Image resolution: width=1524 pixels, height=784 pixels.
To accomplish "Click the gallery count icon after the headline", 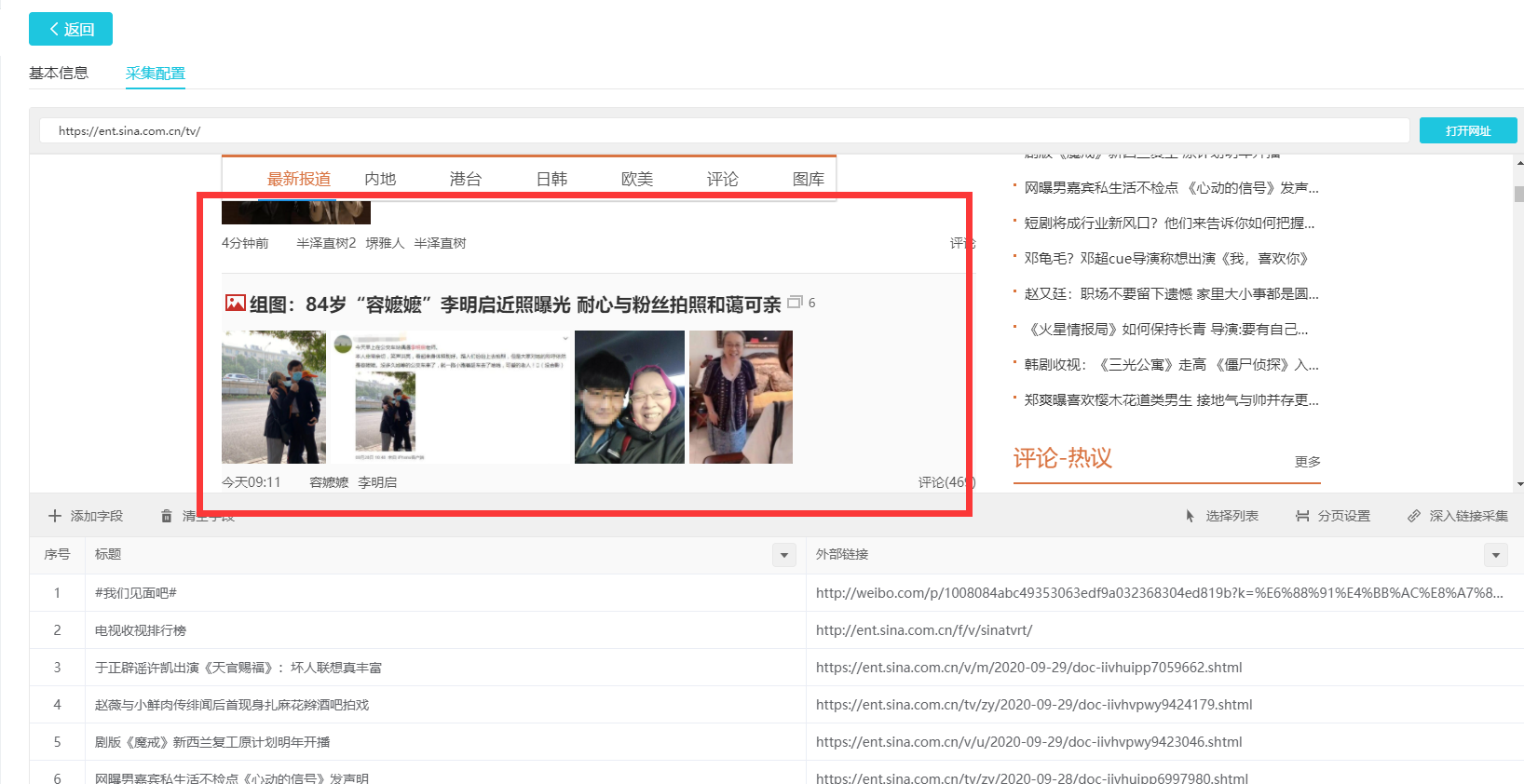I will click(795, 303).
